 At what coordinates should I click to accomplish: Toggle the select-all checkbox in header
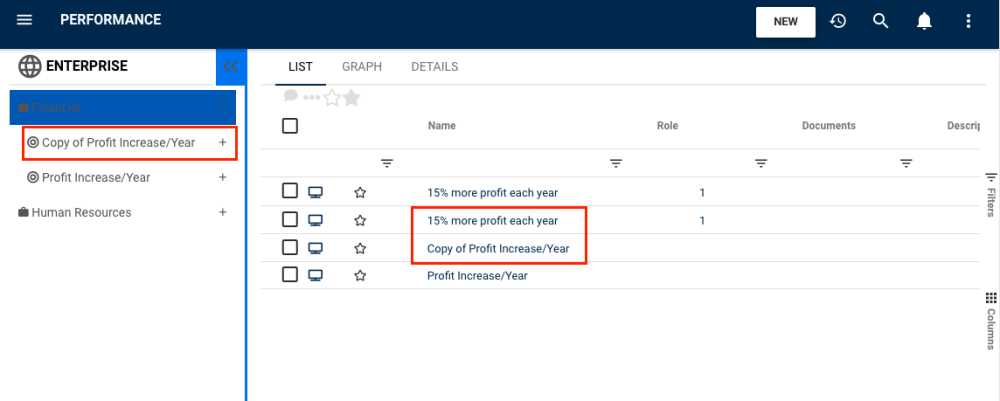pos(290,126)
